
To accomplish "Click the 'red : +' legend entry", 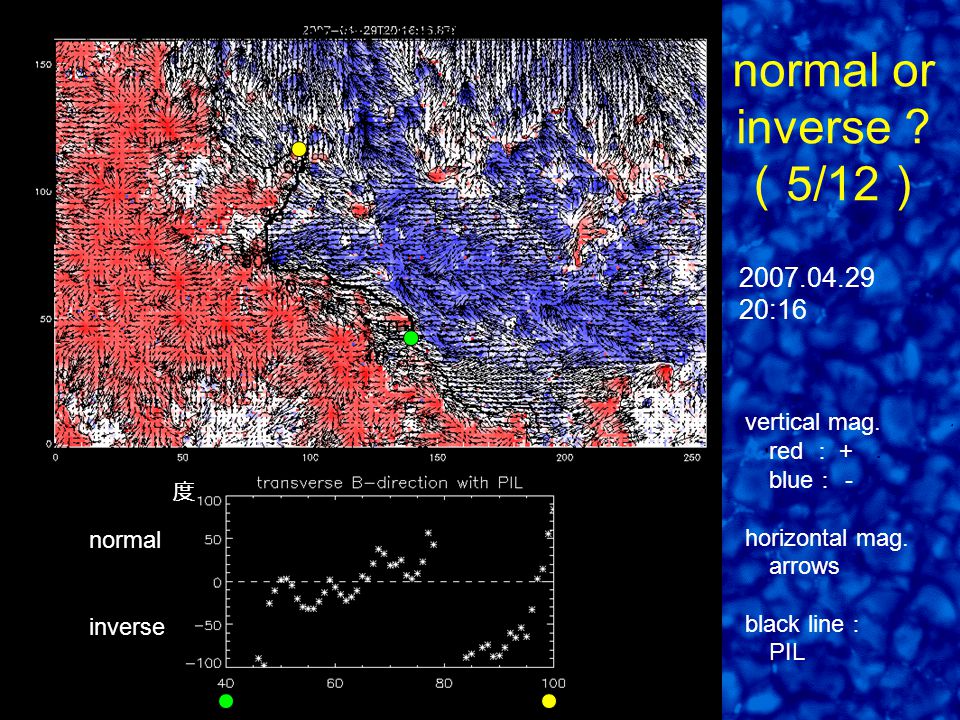I will click(x=811, y=451).
